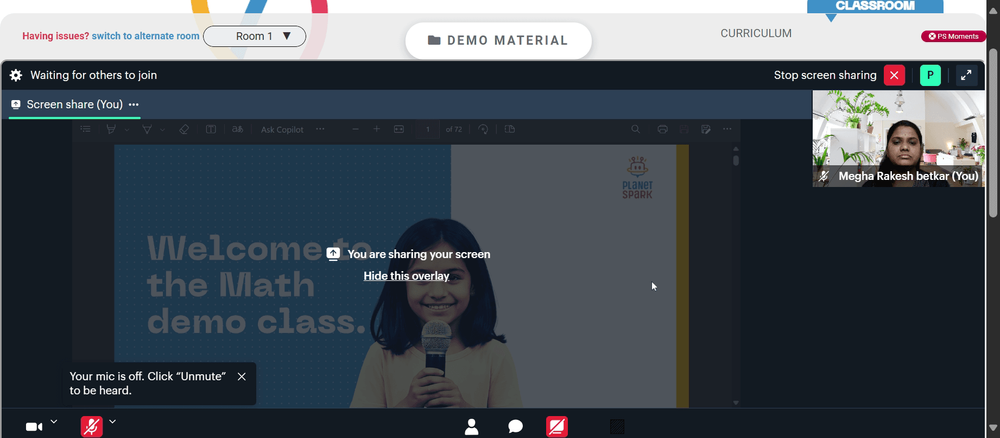Save the PDF document
The image size is (1000, 438).
pyautogui.click(x=684, y=129)
